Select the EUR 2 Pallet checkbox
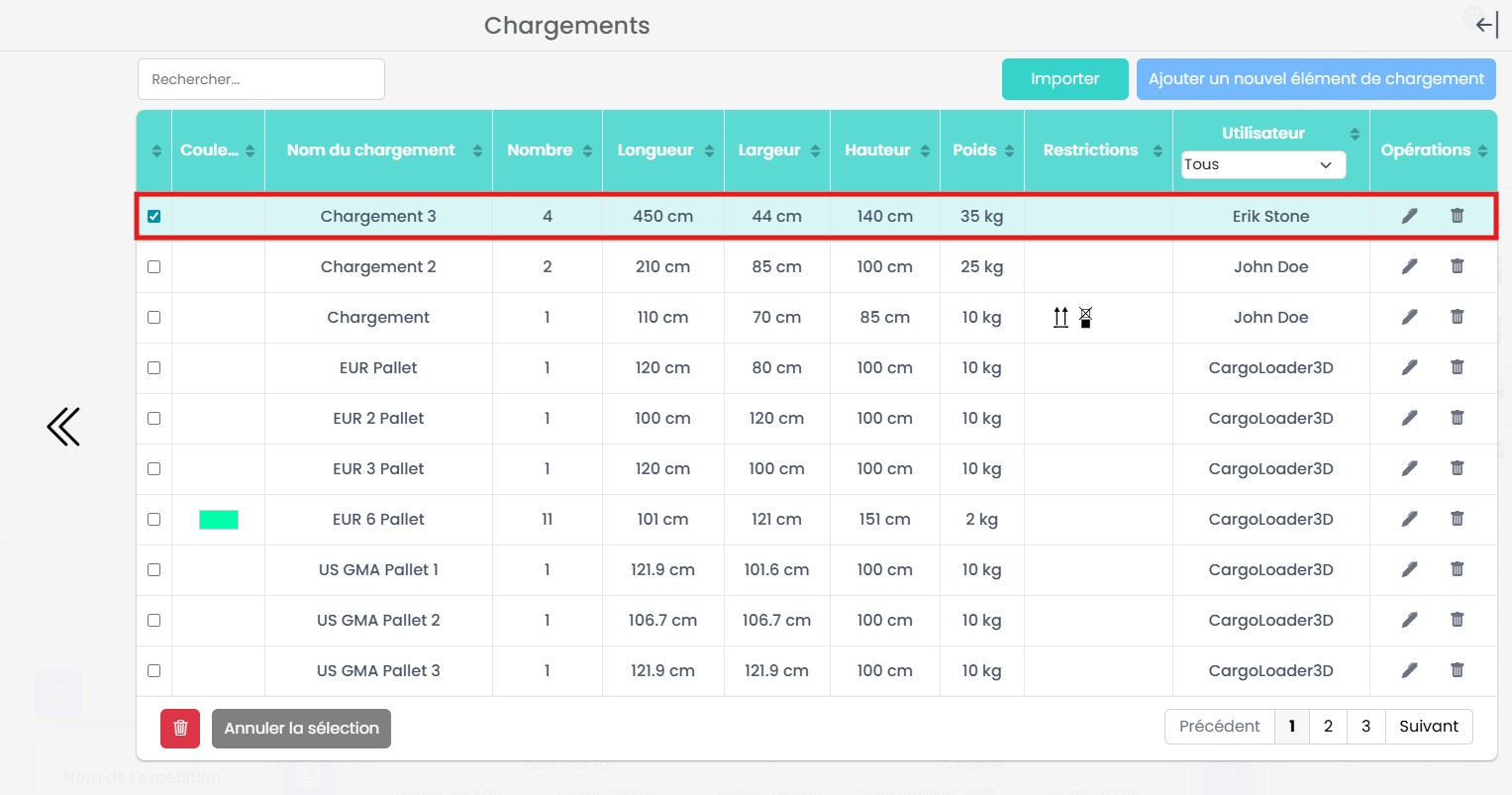The image size is (1512, 795). tap(153, 418)
